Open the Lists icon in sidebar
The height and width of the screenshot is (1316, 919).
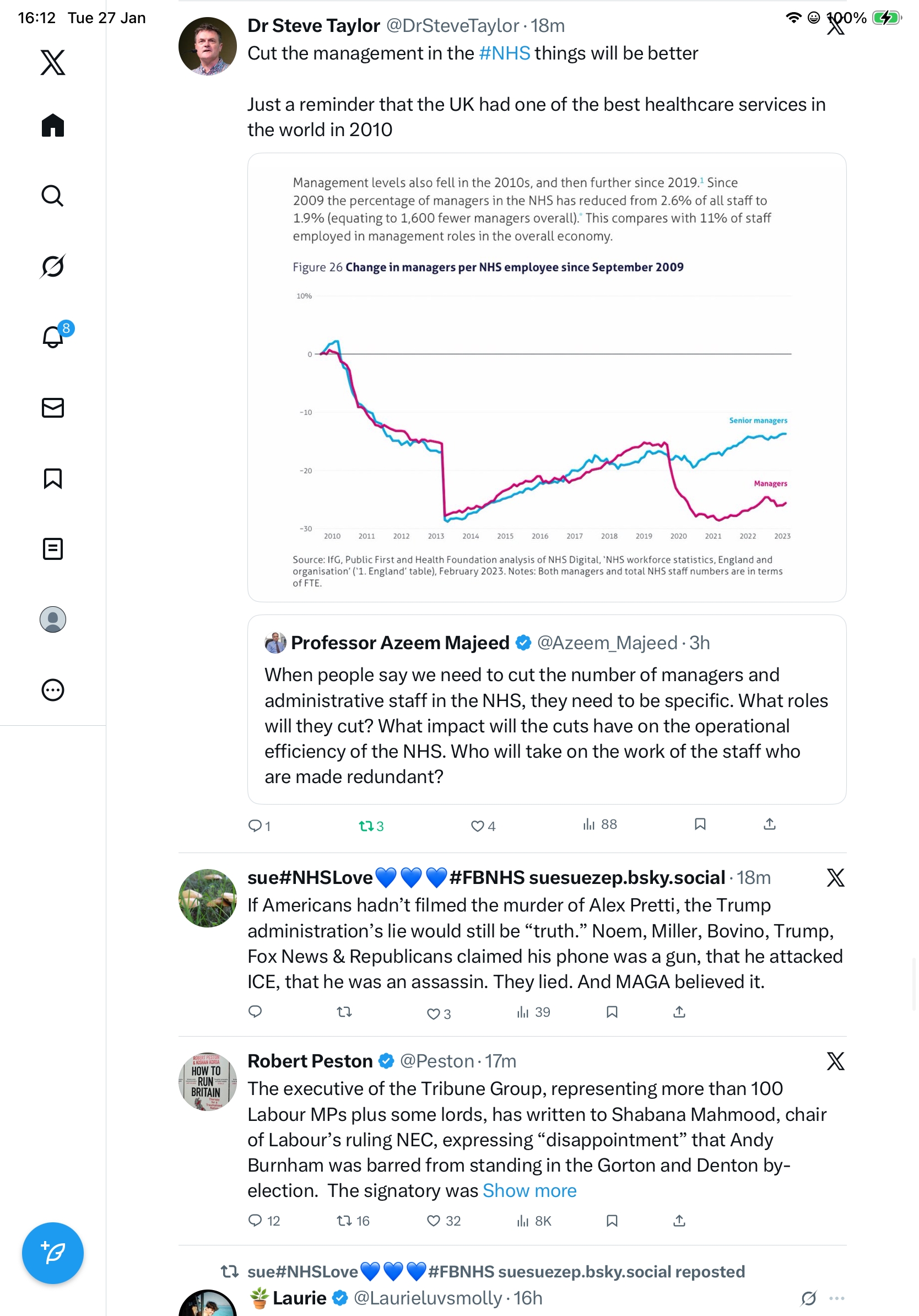point(53,548)
